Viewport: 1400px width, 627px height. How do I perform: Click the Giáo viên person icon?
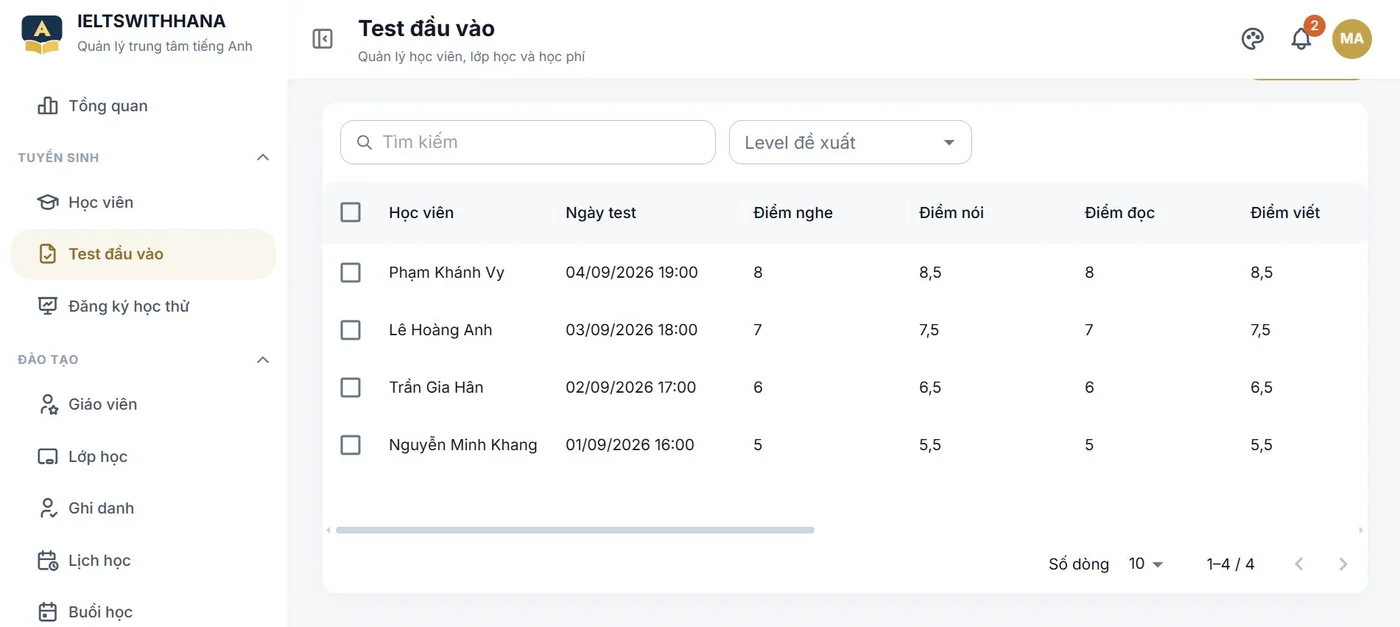(x=47, y=404)
